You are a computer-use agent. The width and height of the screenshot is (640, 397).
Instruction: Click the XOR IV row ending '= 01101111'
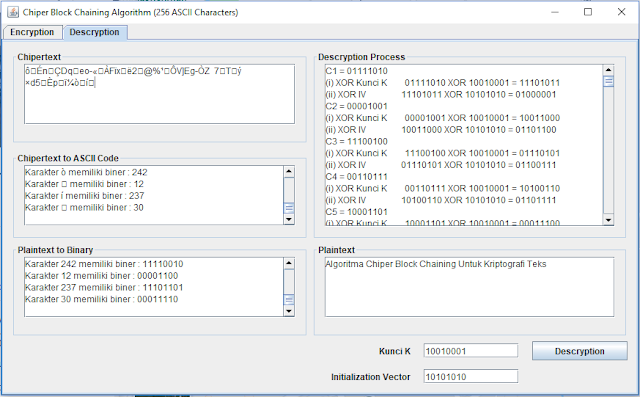coord(441,200)
